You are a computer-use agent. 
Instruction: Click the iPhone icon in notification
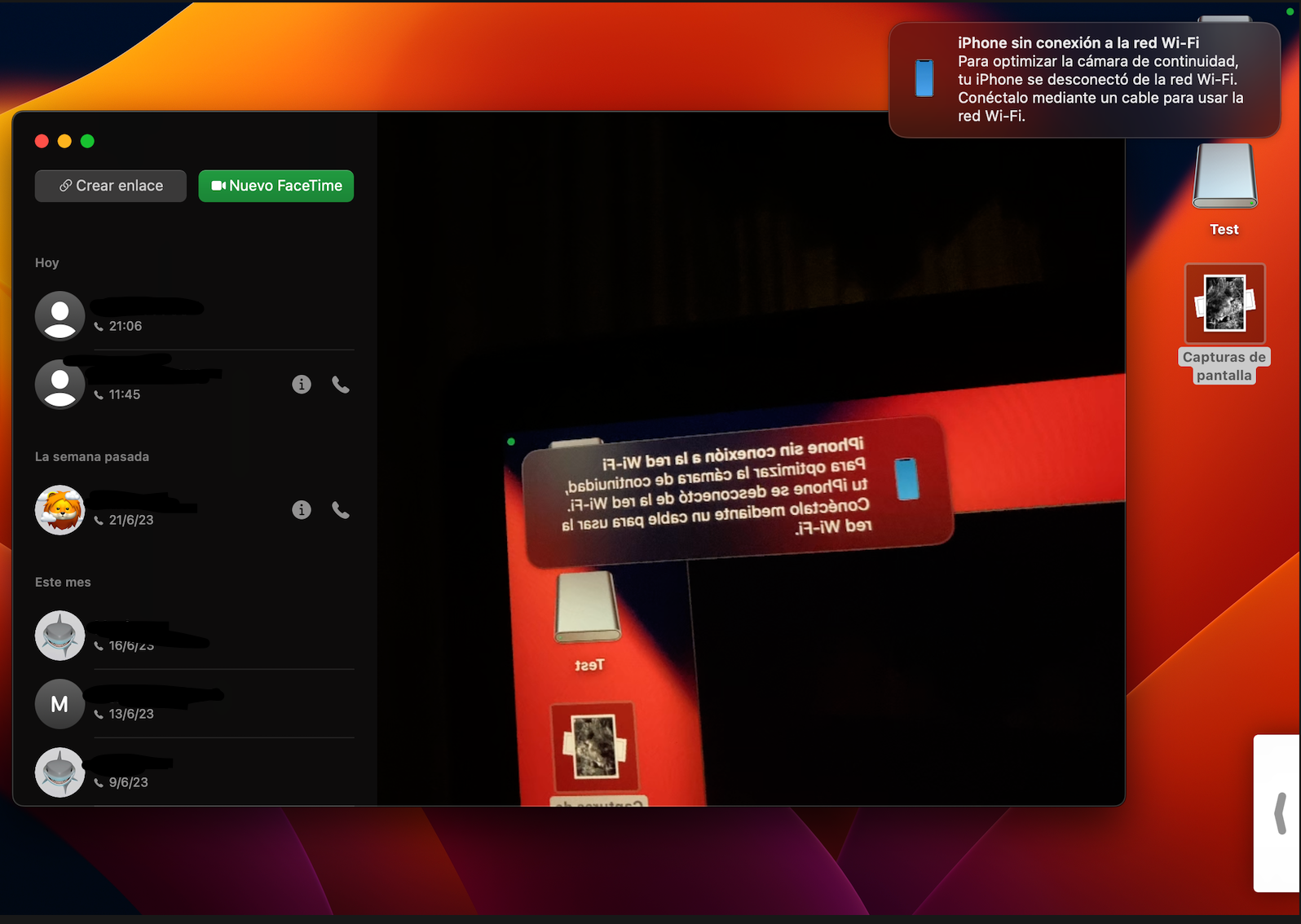tap(924, 78)
